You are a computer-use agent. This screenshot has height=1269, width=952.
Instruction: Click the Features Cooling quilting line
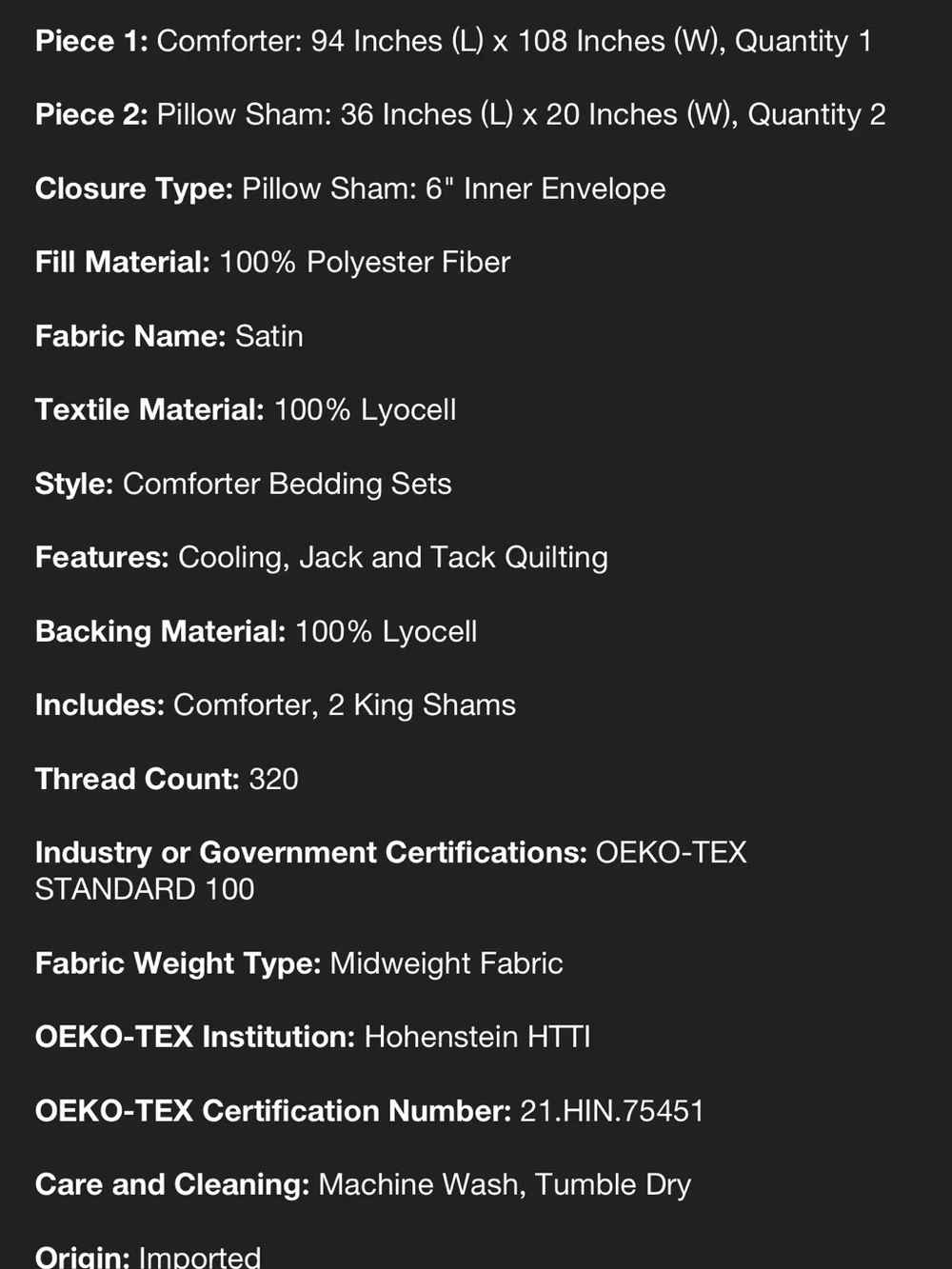[322, 557]
